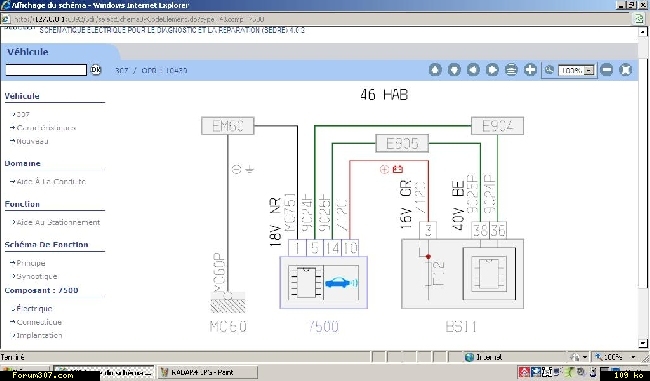
Task: Zoom in with the plus icon
Action: pos(530,70)
